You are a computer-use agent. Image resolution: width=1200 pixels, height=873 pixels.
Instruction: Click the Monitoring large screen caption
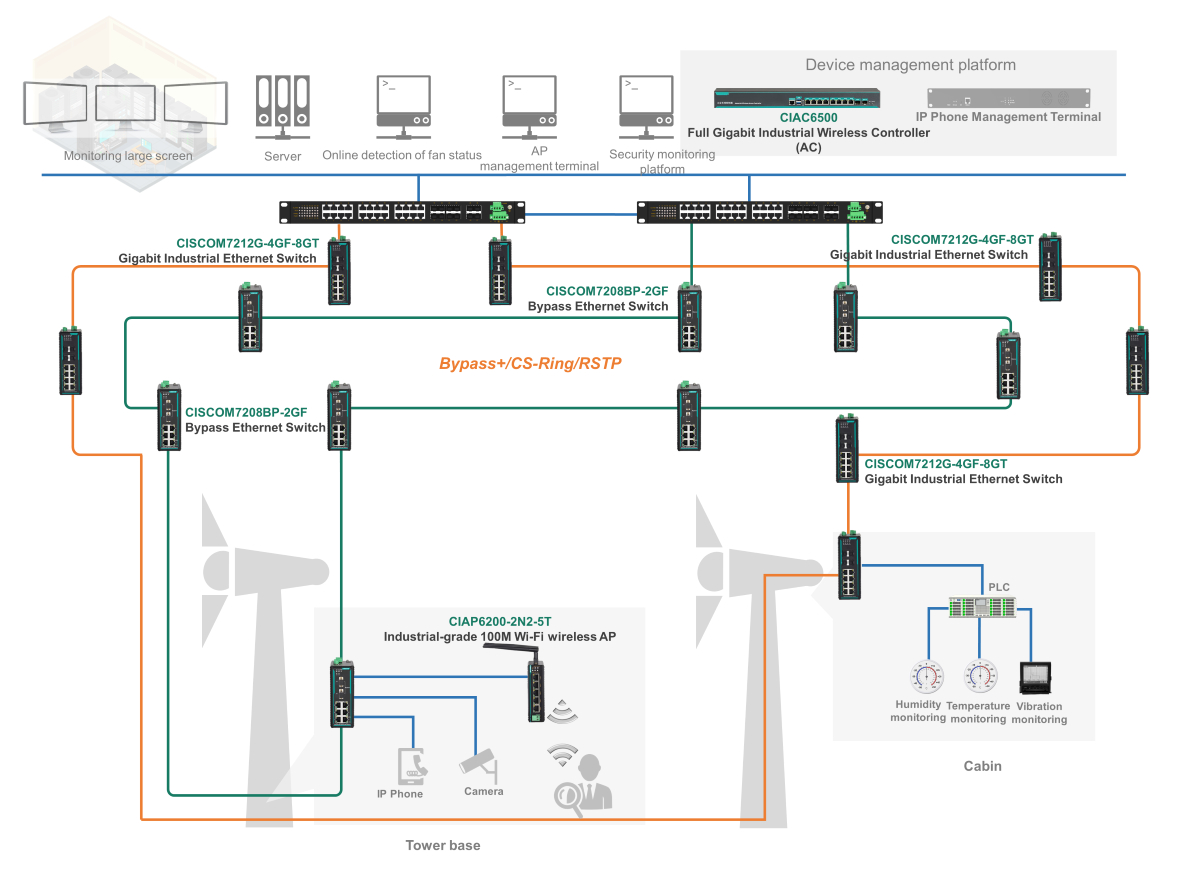[x=128, y=155]
